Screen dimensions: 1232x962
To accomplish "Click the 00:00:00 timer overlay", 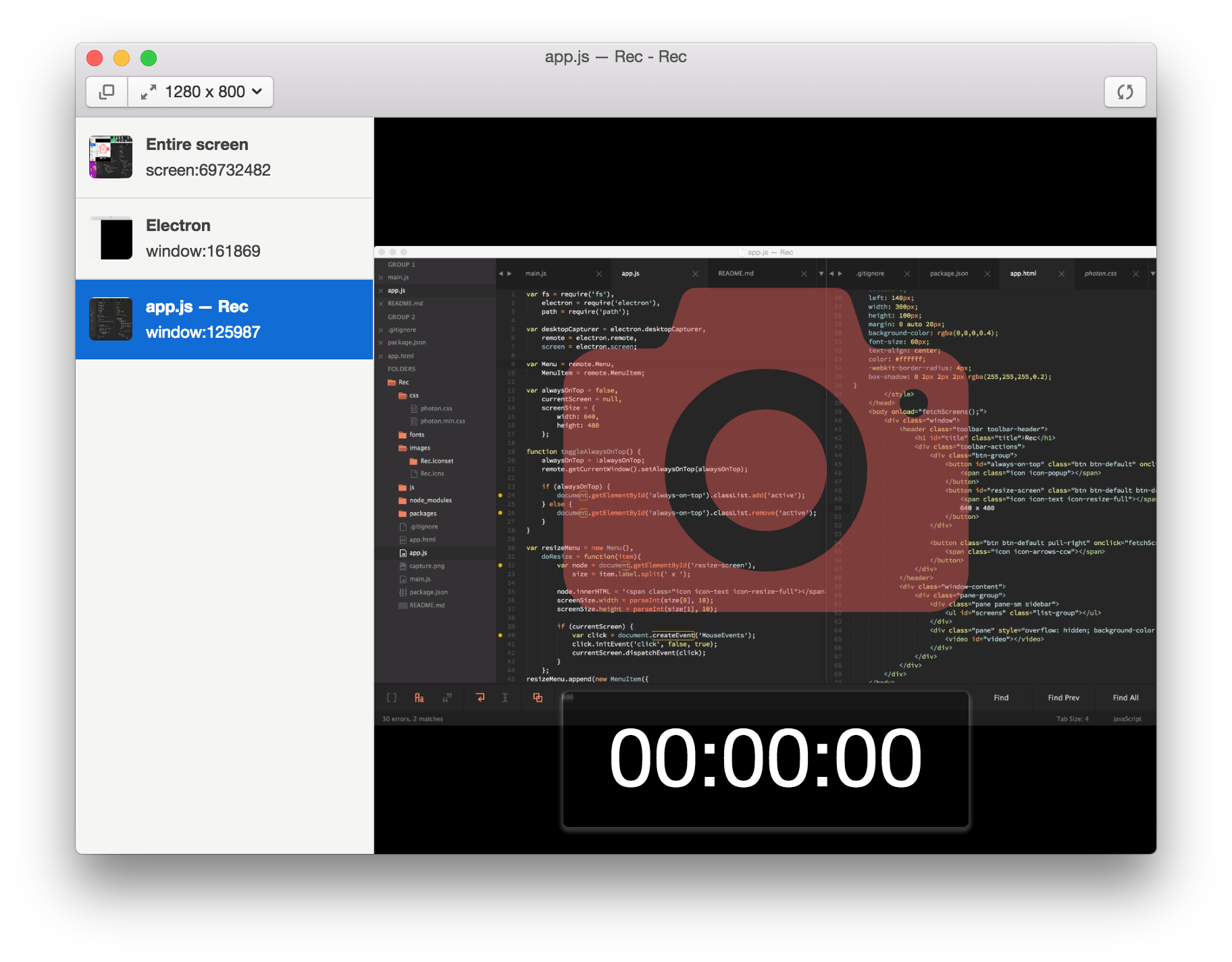I will tap(765, 758).
